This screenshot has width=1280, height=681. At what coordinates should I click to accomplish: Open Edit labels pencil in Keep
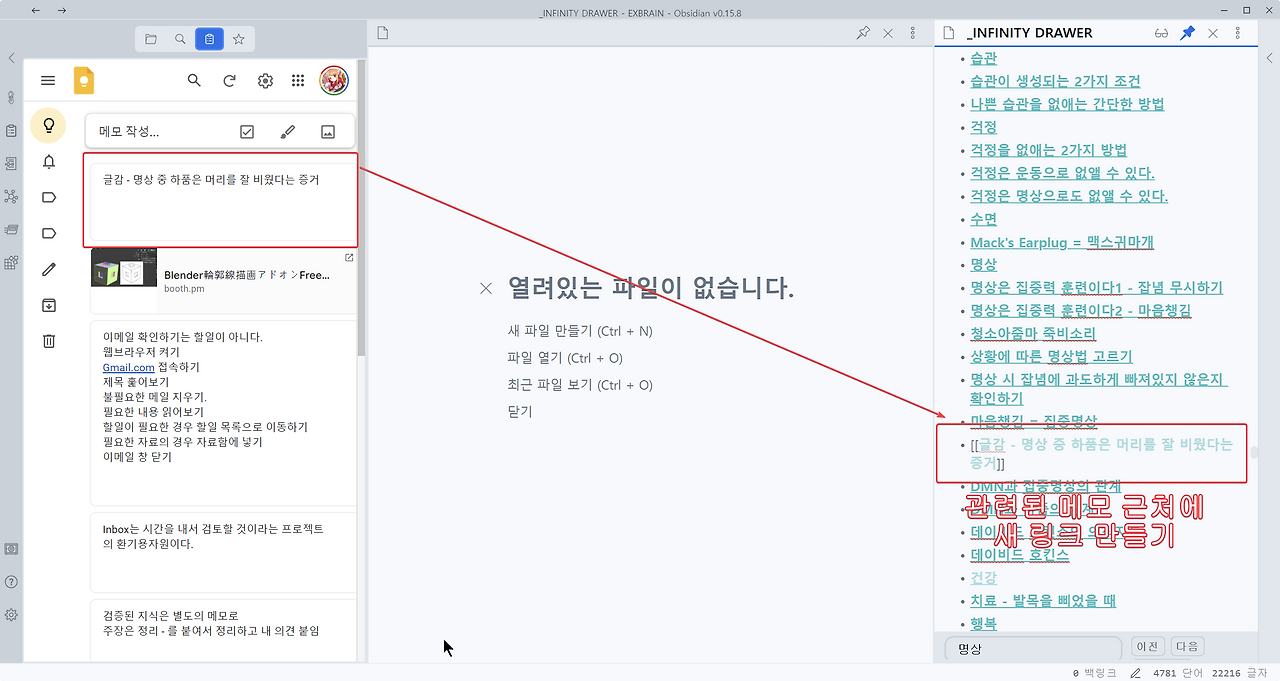click(48, 269)
